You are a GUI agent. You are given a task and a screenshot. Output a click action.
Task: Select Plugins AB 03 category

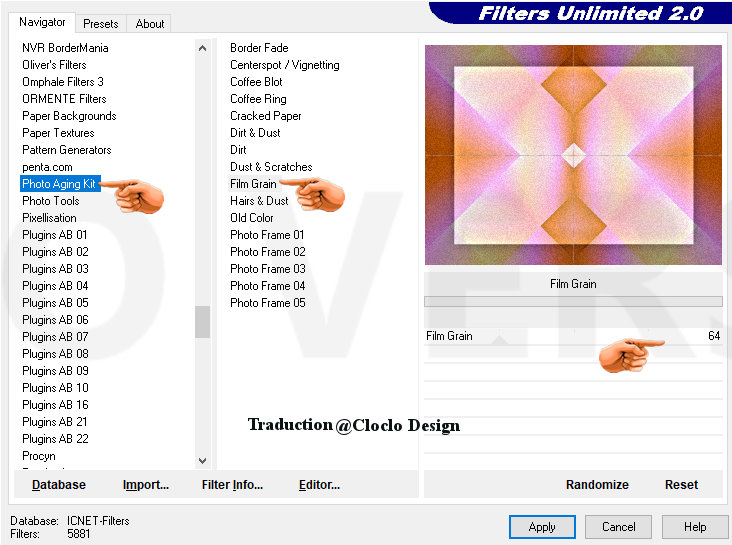click(x=55, y=269)
